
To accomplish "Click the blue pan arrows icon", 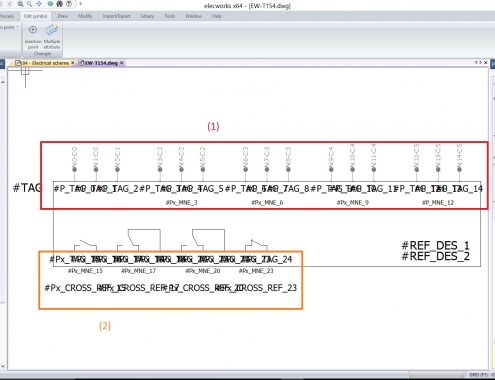I will tap(39, 4).
